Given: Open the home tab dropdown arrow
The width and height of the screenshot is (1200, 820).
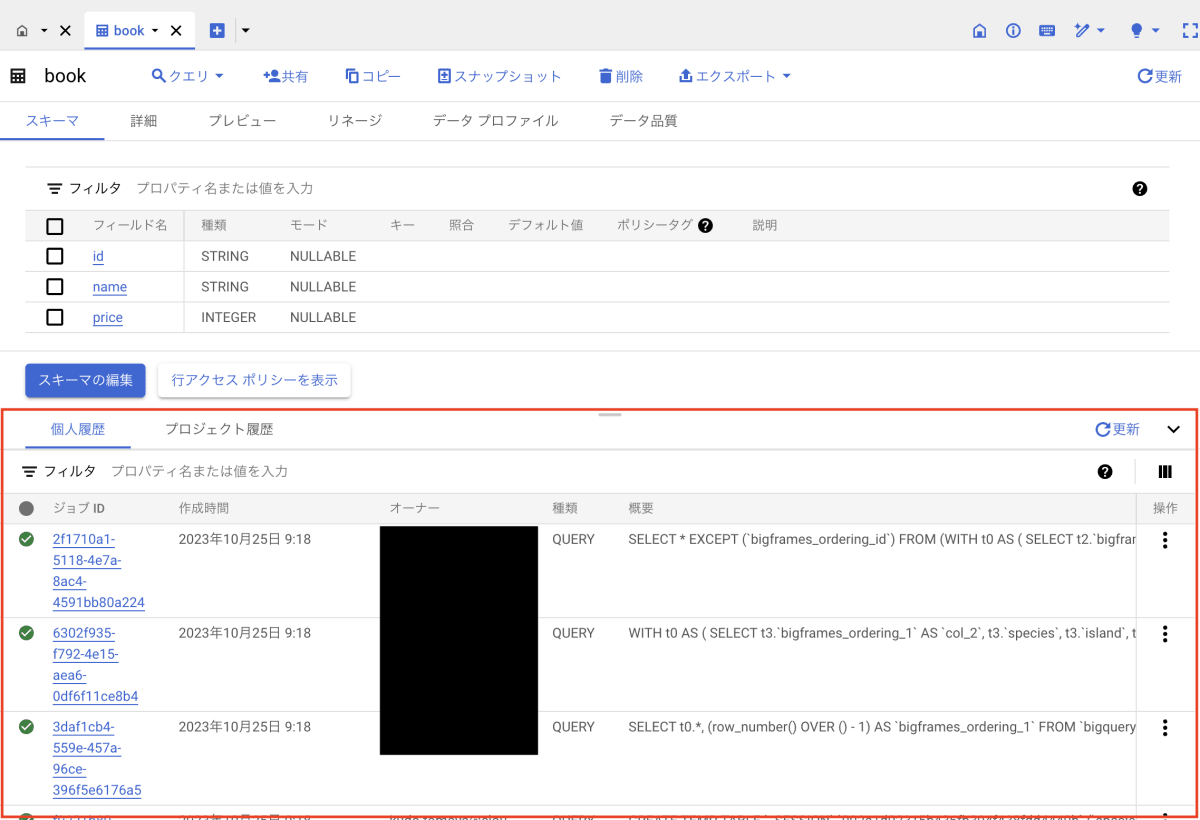Looking at the screenshot, I should pos(44,31).
